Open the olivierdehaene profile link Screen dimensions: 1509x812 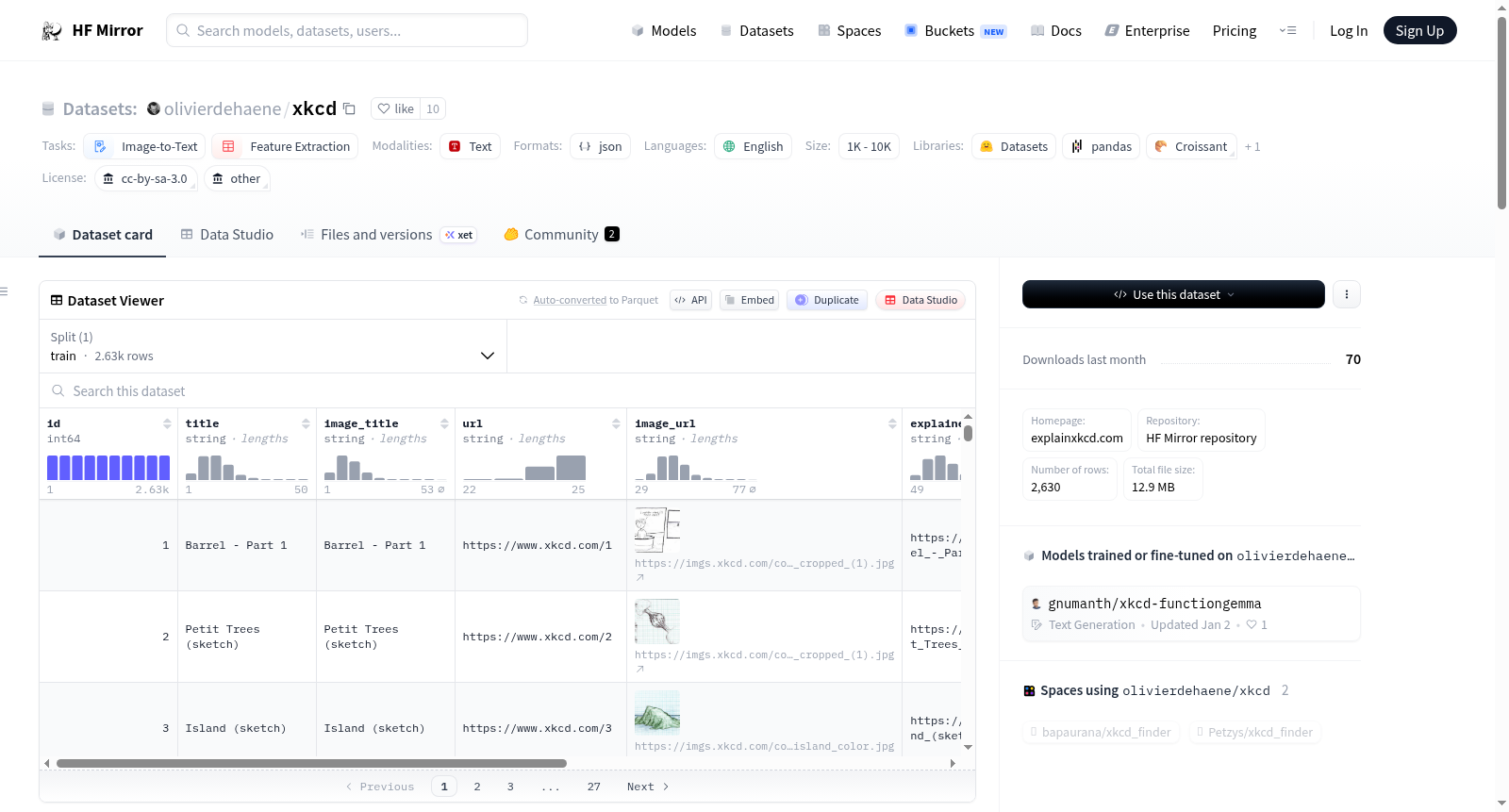point(223,108)
